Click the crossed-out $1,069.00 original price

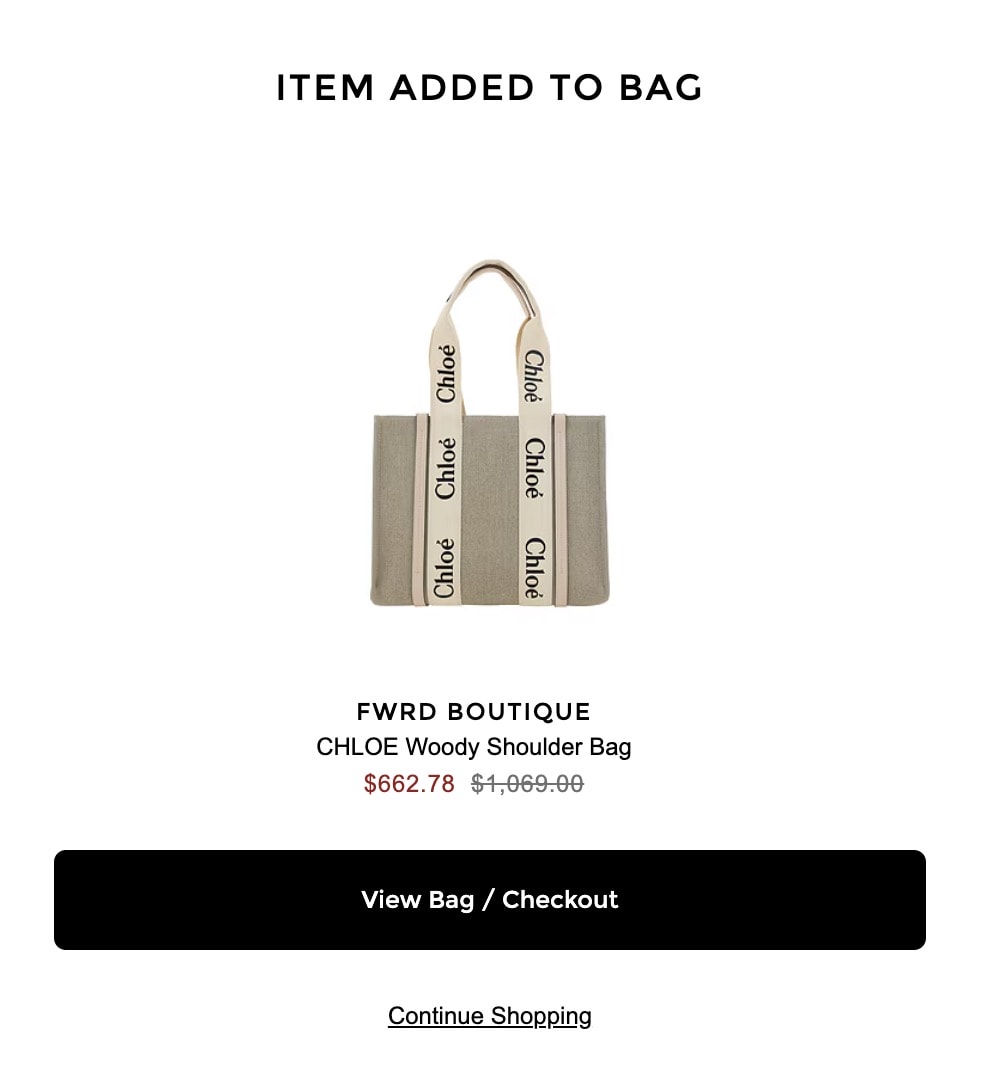click(527, 783)
